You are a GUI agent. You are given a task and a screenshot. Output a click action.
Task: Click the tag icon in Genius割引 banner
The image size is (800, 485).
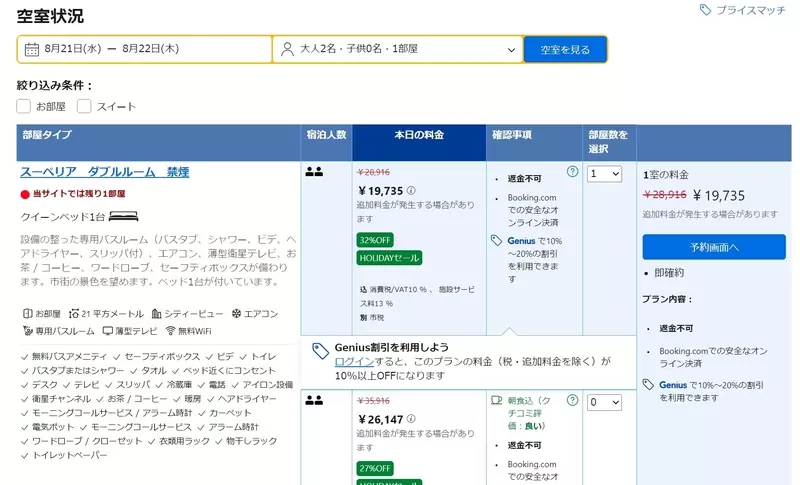click(x=320, y=351)
